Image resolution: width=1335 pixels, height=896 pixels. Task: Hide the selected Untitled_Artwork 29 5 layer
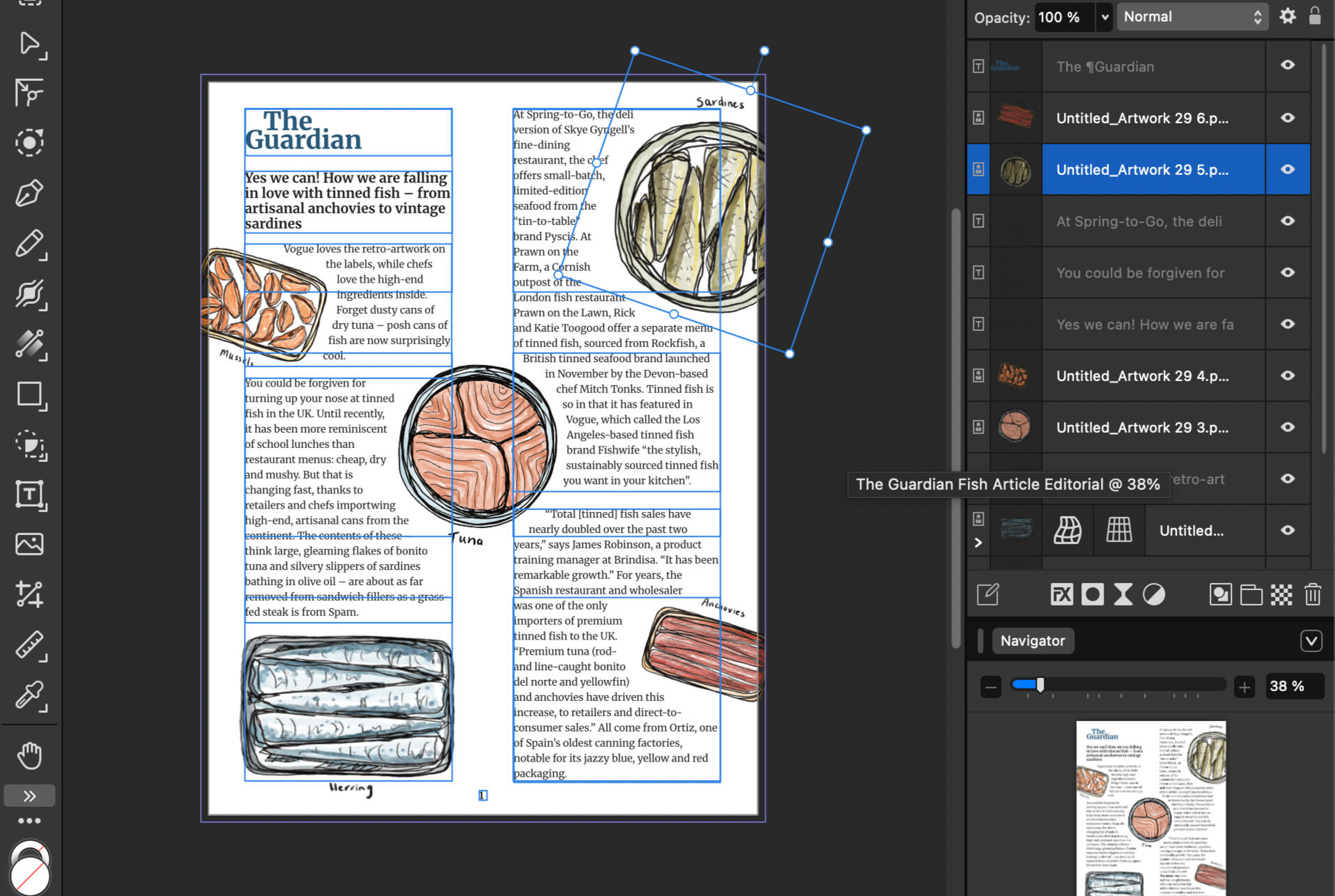pos(1288,169)
